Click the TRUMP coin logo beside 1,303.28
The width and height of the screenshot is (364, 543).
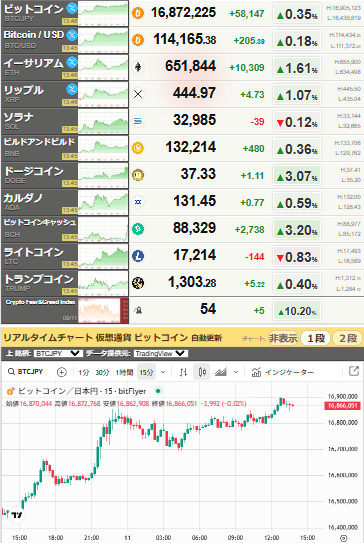[138, 283]
